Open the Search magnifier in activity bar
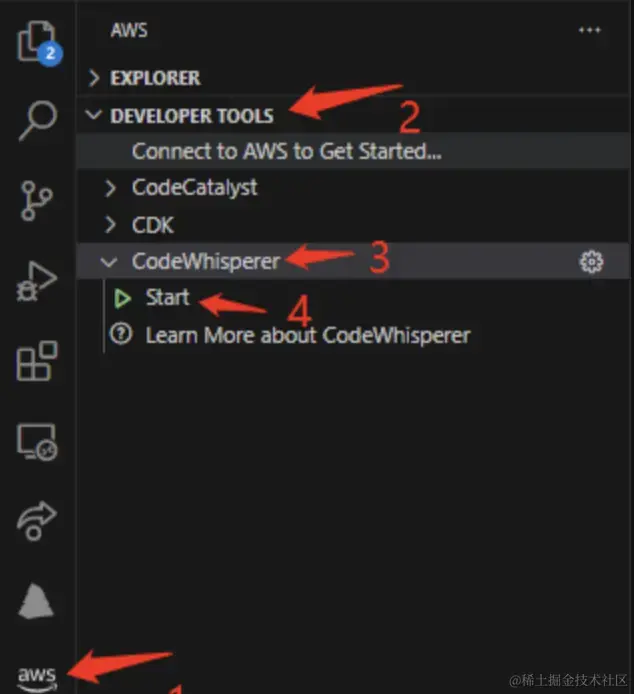This screenshot has height=694, width=634. pos(38,120)
